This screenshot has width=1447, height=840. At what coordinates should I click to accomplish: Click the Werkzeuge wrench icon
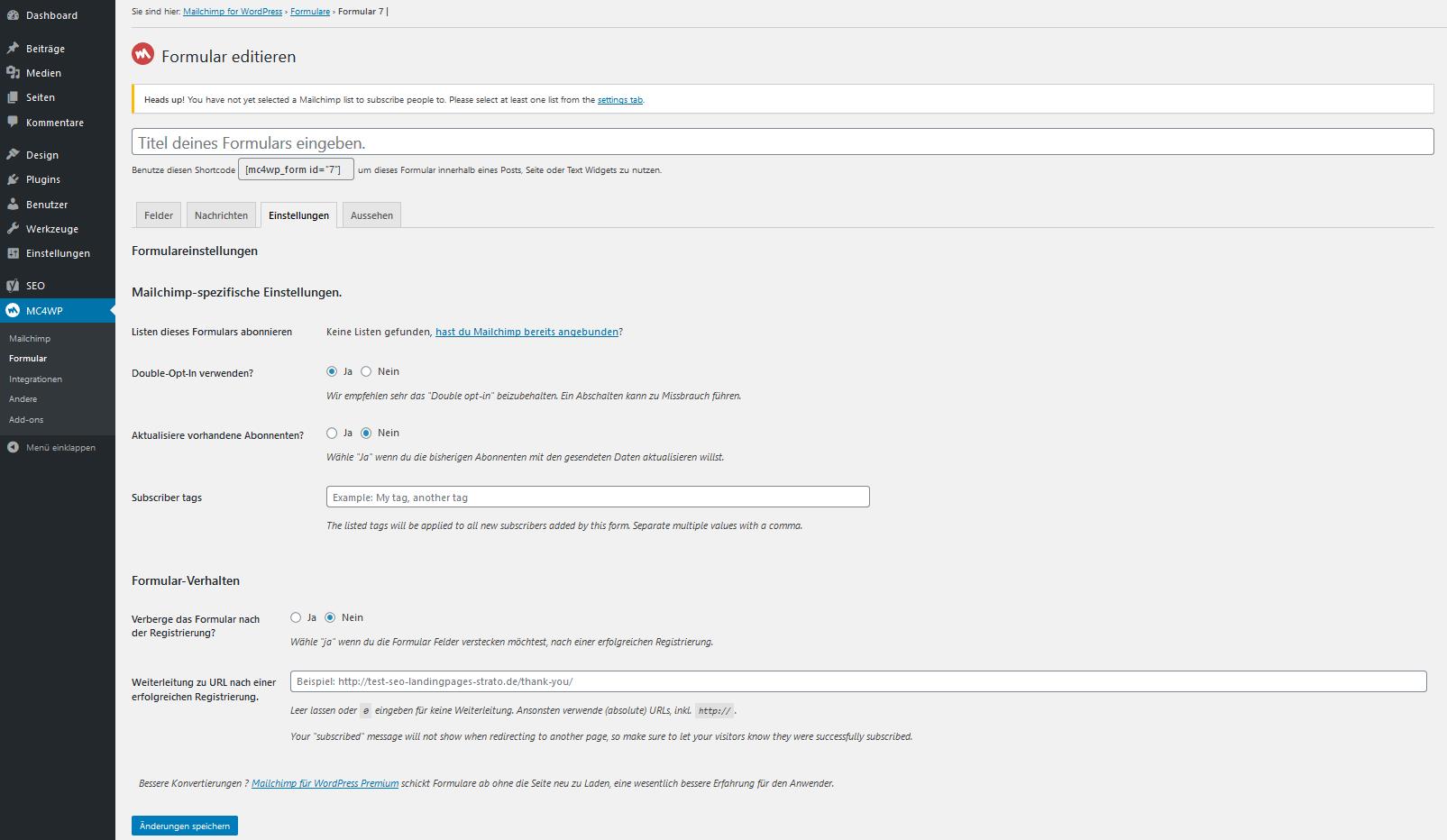(13, 229)
